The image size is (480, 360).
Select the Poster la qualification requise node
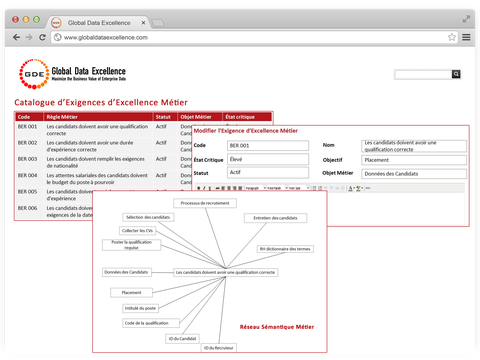[x=131, y=245]
